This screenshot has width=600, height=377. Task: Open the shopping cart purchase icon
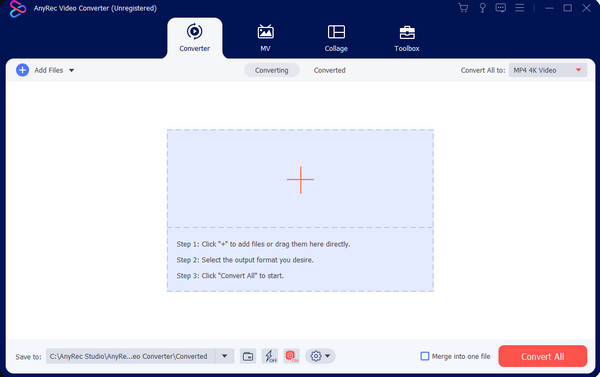coord(463,8)
